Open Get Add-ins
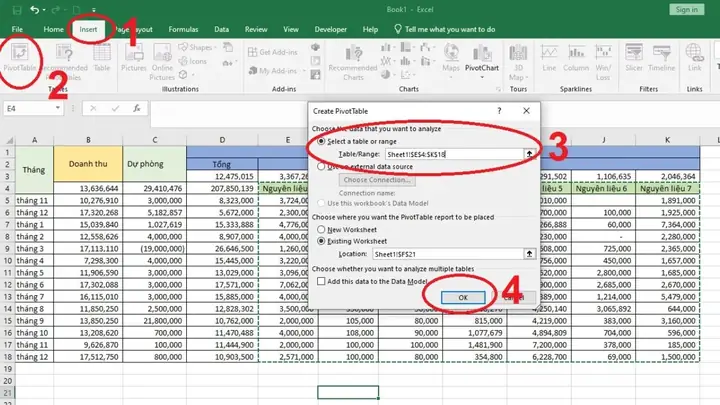Viewport: 720px width, 405px height. click(x=273, y=52)
